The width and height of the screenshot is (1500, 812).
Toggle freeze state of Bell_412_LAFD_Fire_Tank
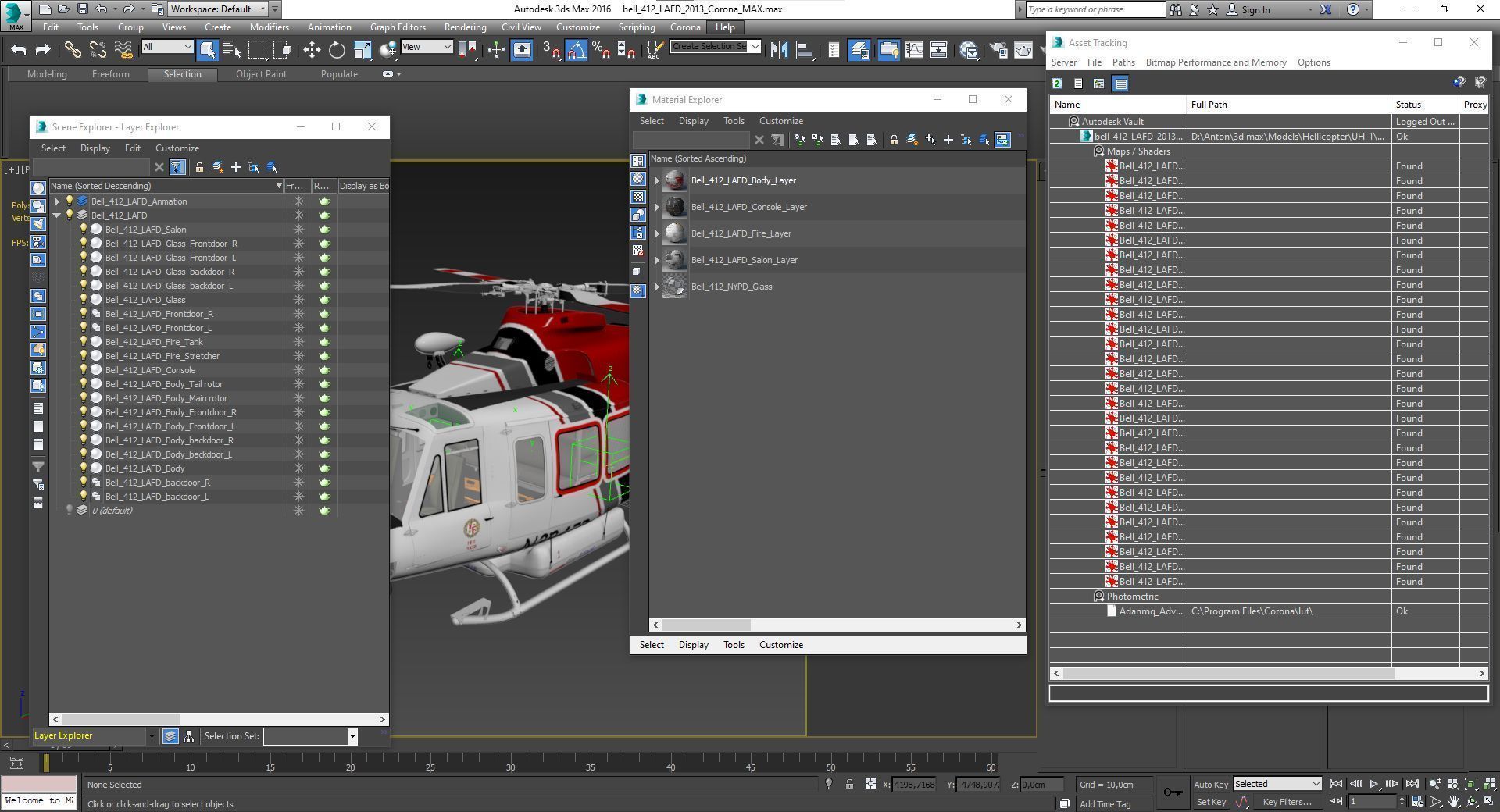(298, 342)
